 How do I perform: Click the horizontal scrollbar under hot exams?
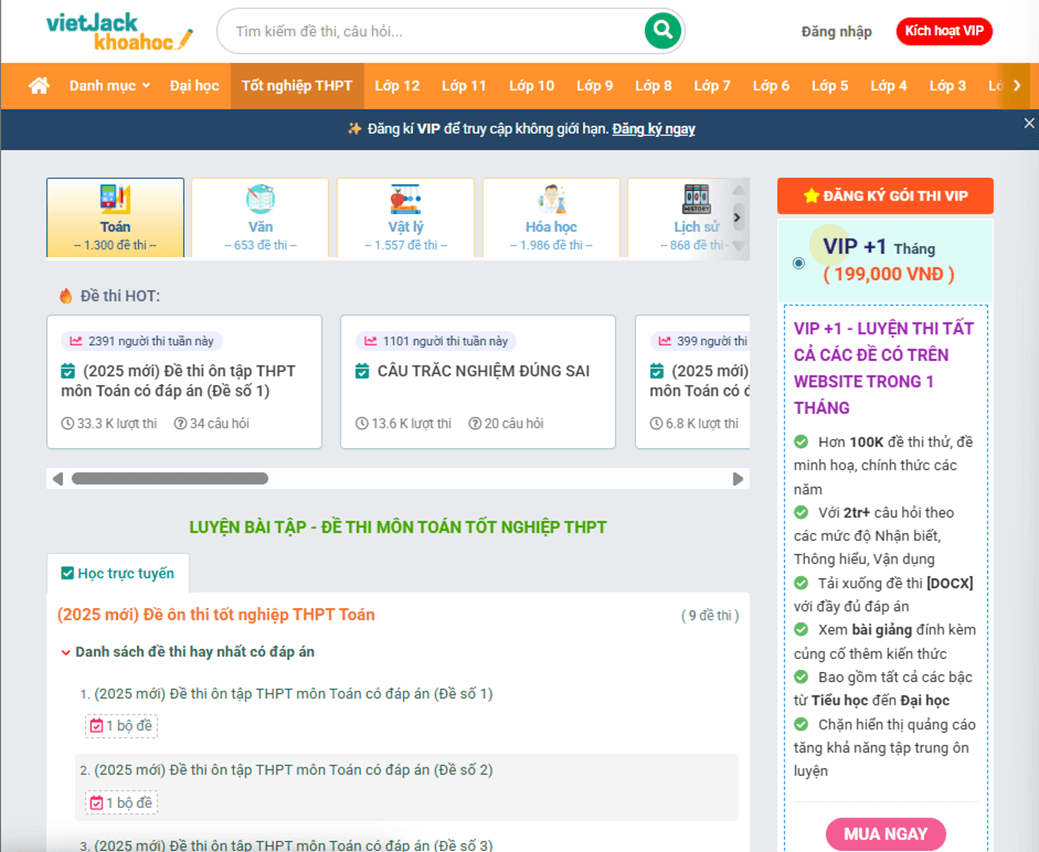point(170,479)
